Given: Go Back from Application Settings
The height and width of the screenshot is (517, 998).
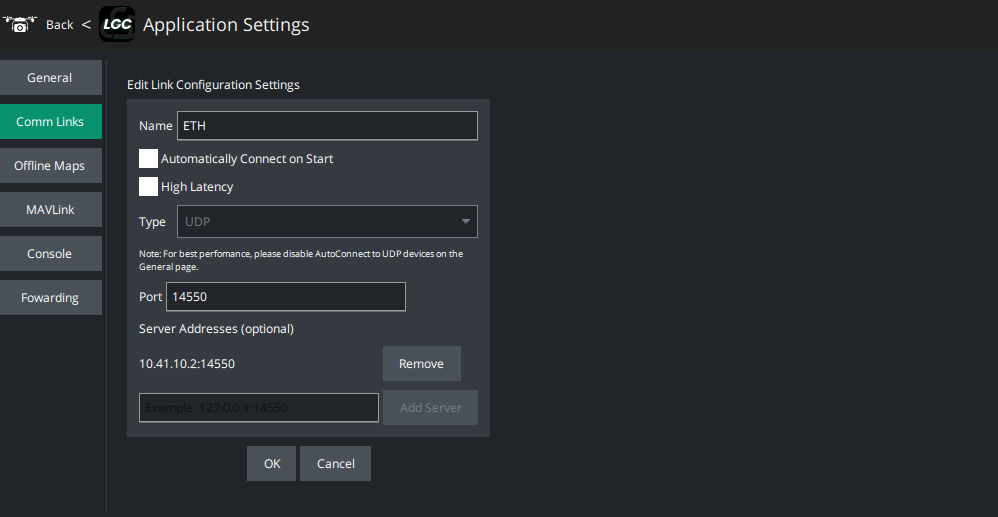Looking at the screenshot, I should coord(59,25).
